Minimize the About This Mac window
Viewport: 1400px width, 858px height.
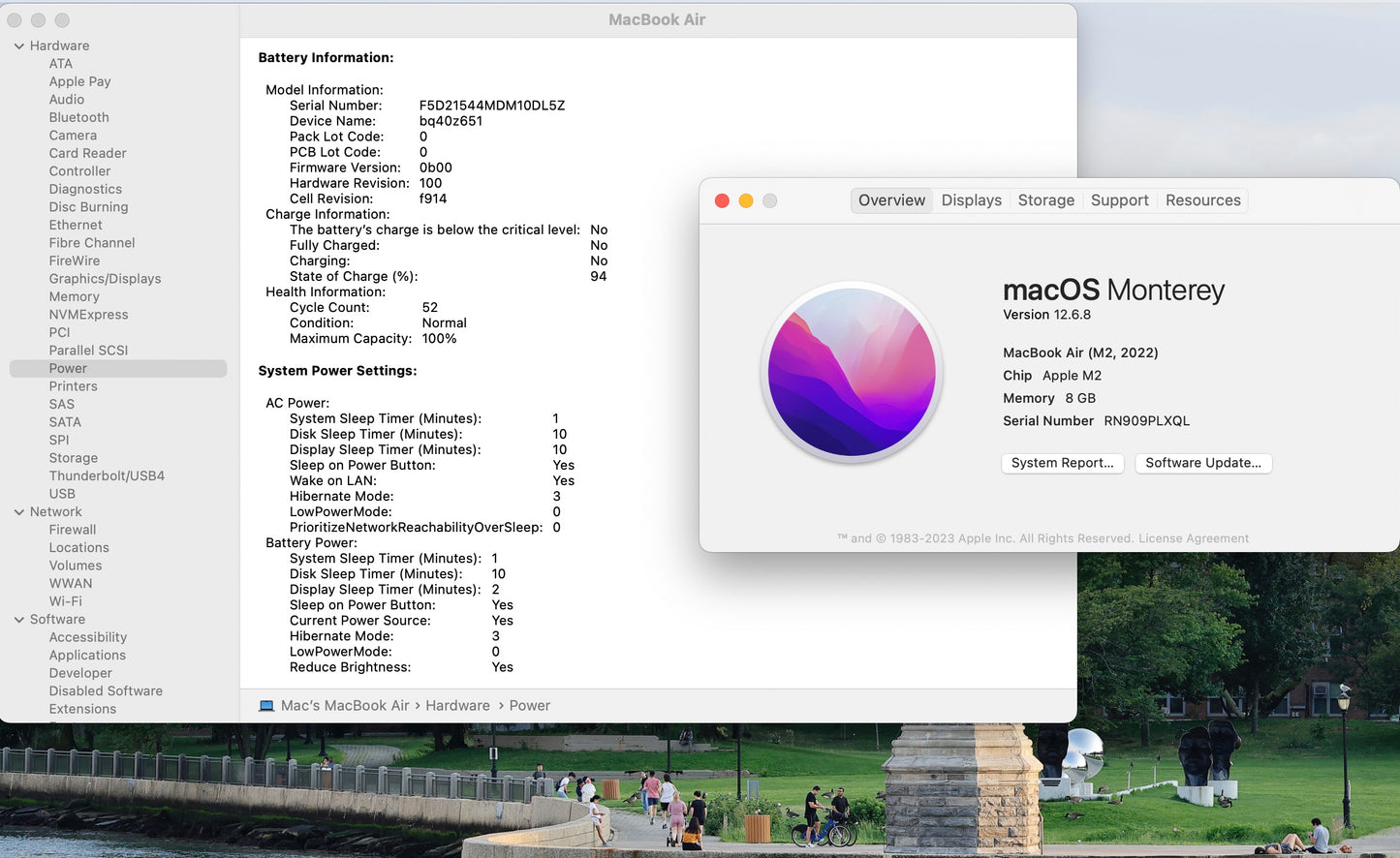(x=746, y=200)
